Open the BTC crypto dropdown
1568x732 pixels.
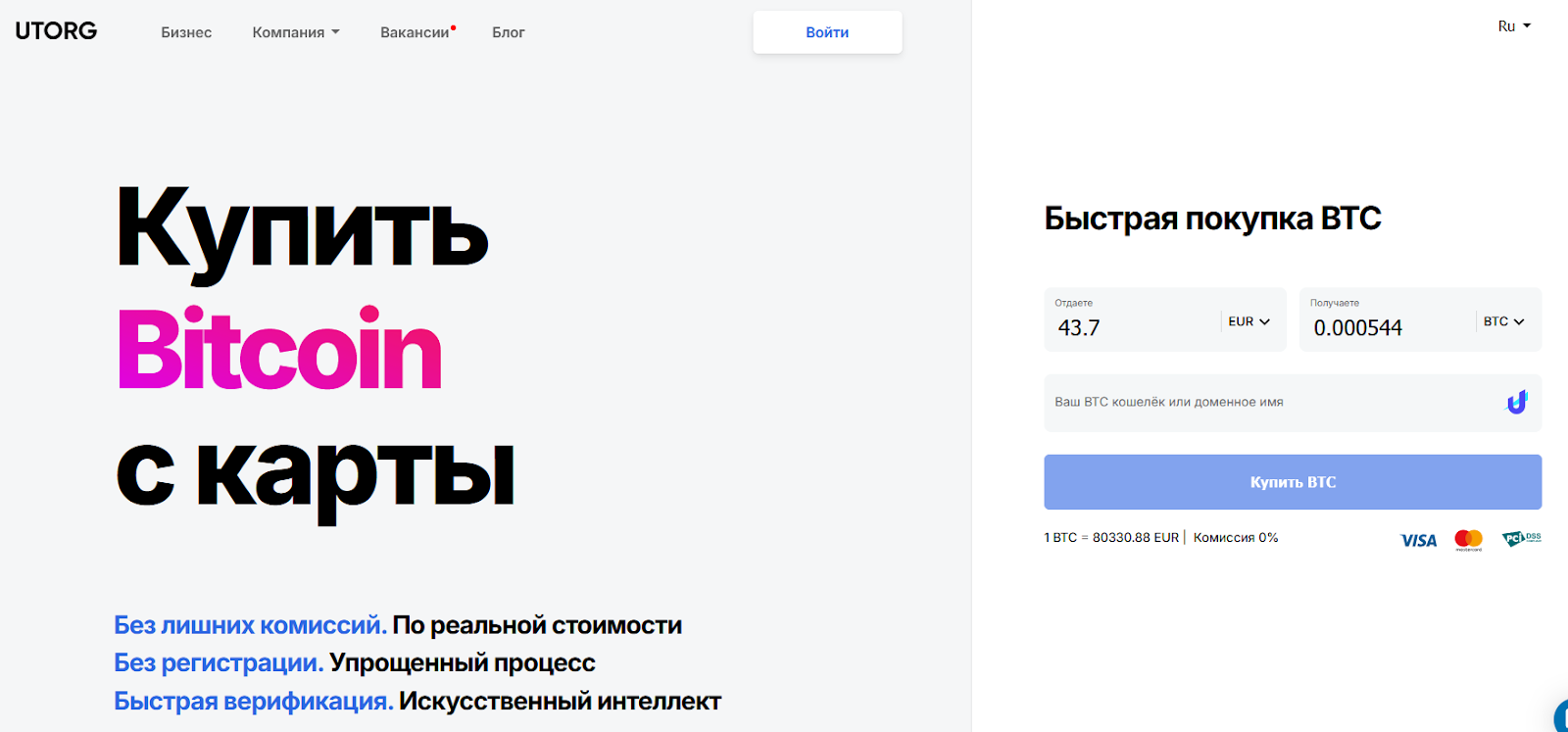click(x=1503, y=321)
